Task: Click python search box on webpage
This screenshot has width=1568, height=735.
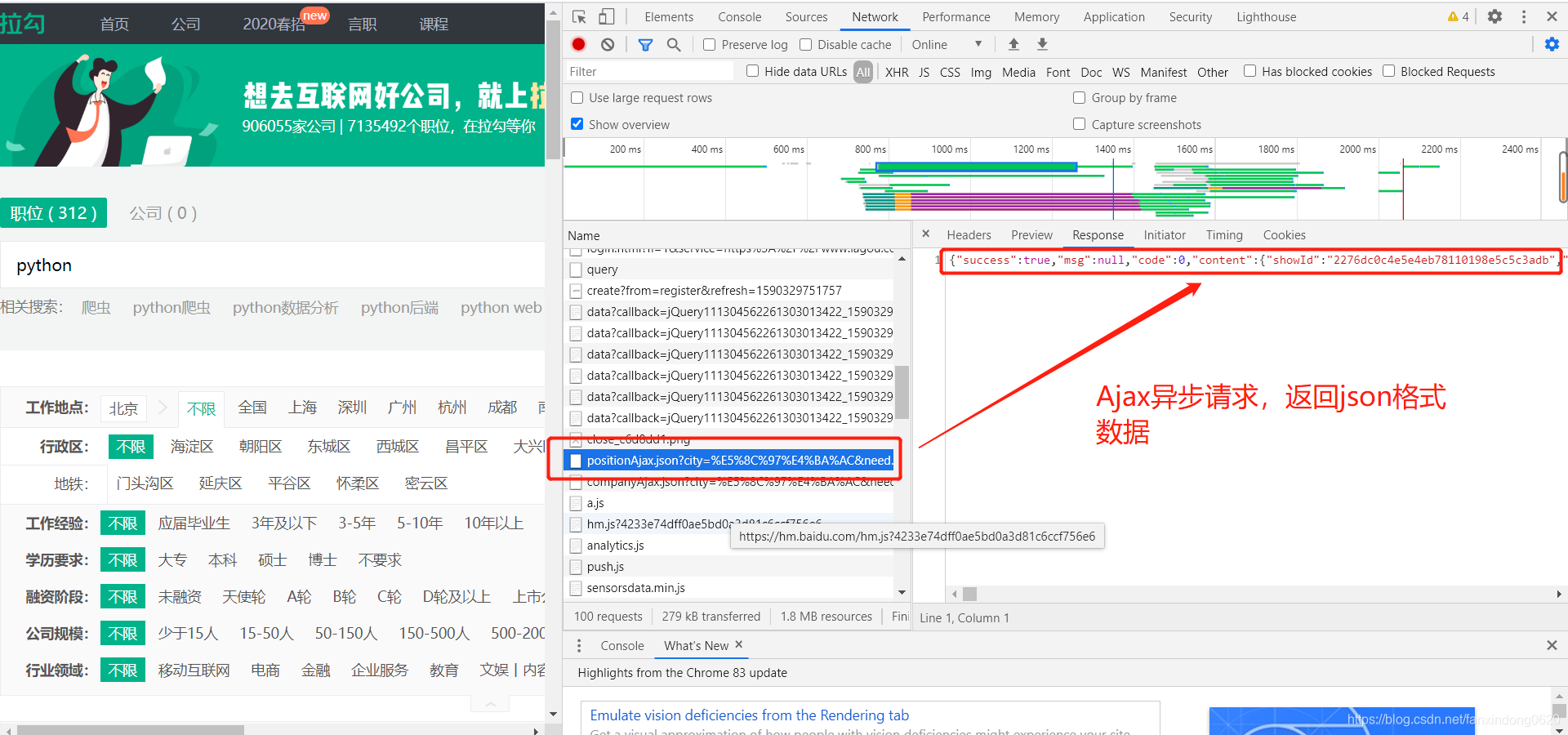Action: [x=273, y=265]
